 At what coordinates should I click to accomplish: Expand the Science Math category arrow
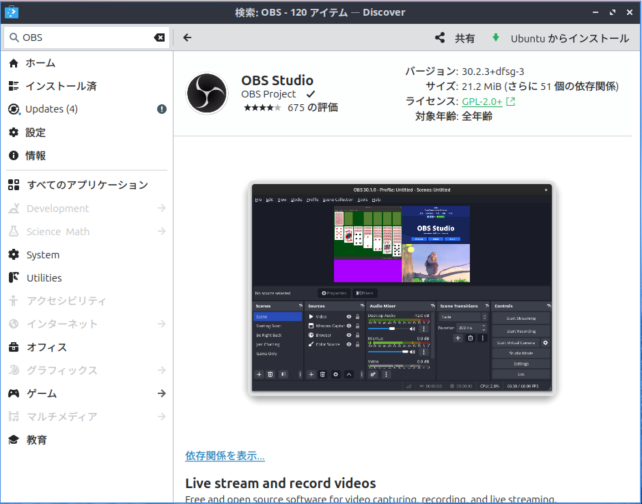[162, 231]
